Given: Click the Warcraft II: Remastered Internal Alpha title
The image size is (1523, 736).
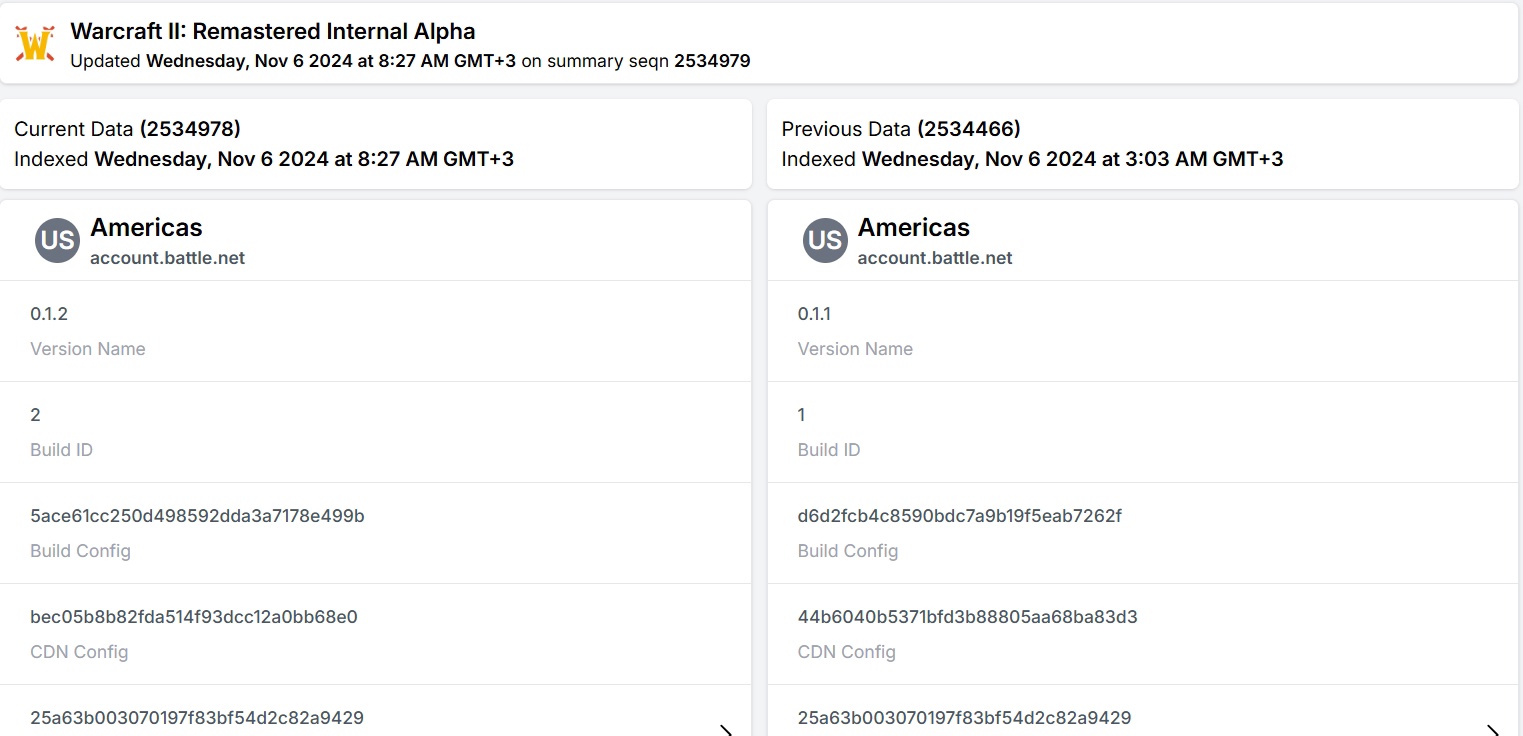Looking at the screenshot, I should coord(272,32).
